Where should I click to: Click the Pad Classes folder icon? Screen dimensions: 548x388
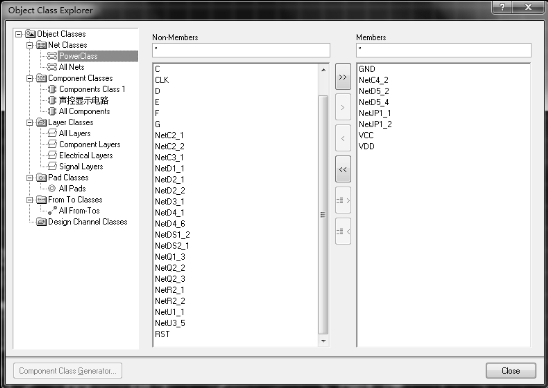42,178
